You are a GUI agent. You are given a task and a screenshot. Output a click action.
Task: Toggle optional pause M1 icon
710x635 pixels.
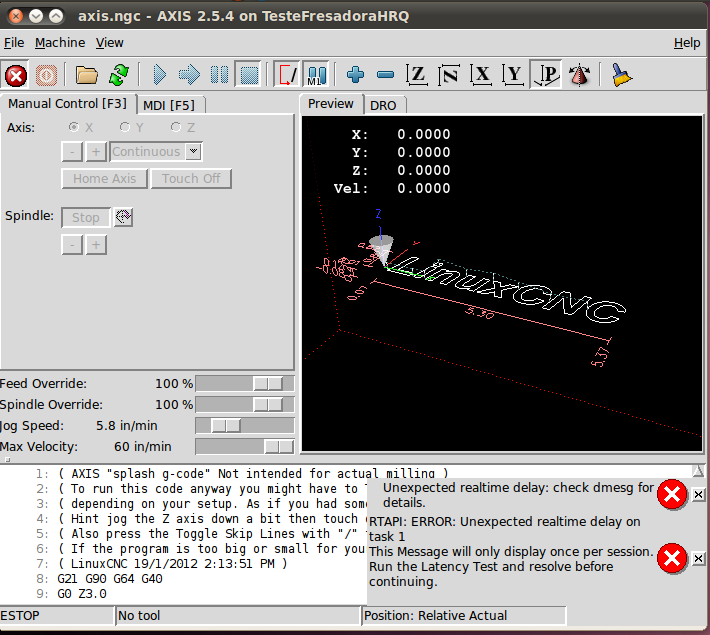[x=317, y=75]
